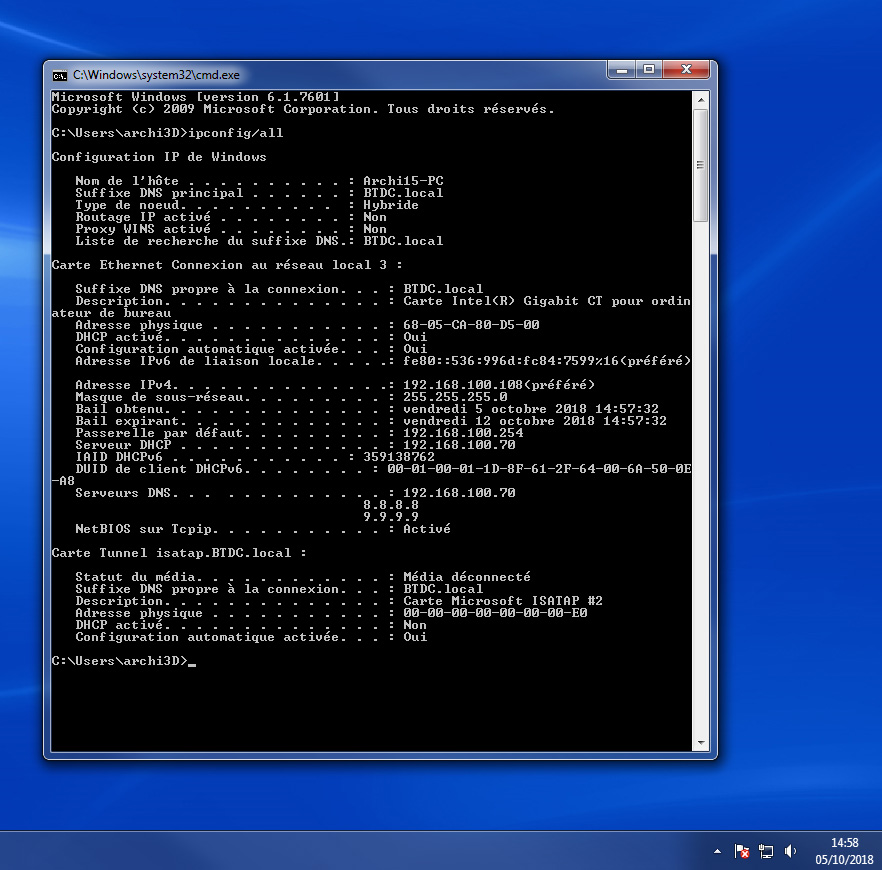This screenshot has height=870, width=882.
Task: Close the cmd.exe window
Action: pyautogui.click(x=686, y=70)
